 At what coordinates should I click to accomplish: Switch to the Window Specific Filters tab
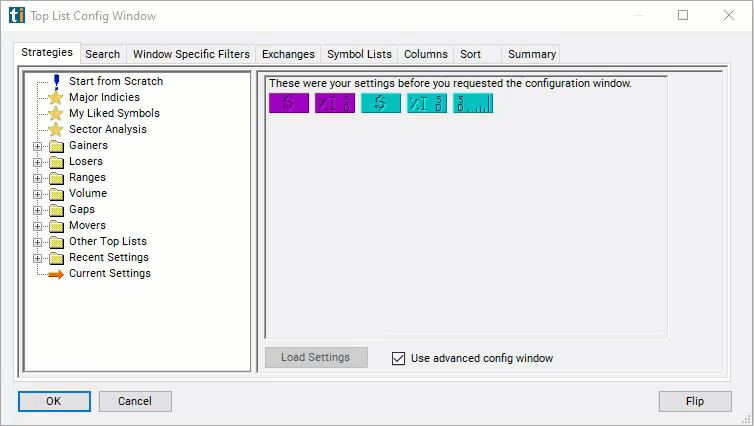pyautogui.click(x=191, y=54)
